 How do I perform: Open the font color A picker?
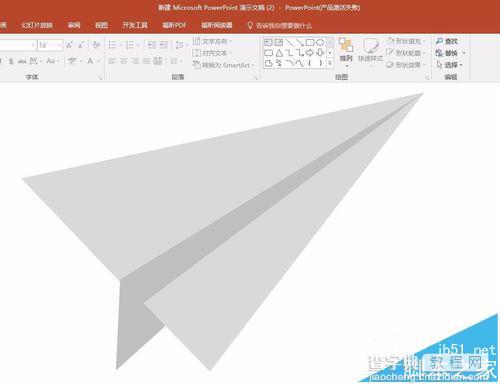pyautogui.click(x=90, y=61)
